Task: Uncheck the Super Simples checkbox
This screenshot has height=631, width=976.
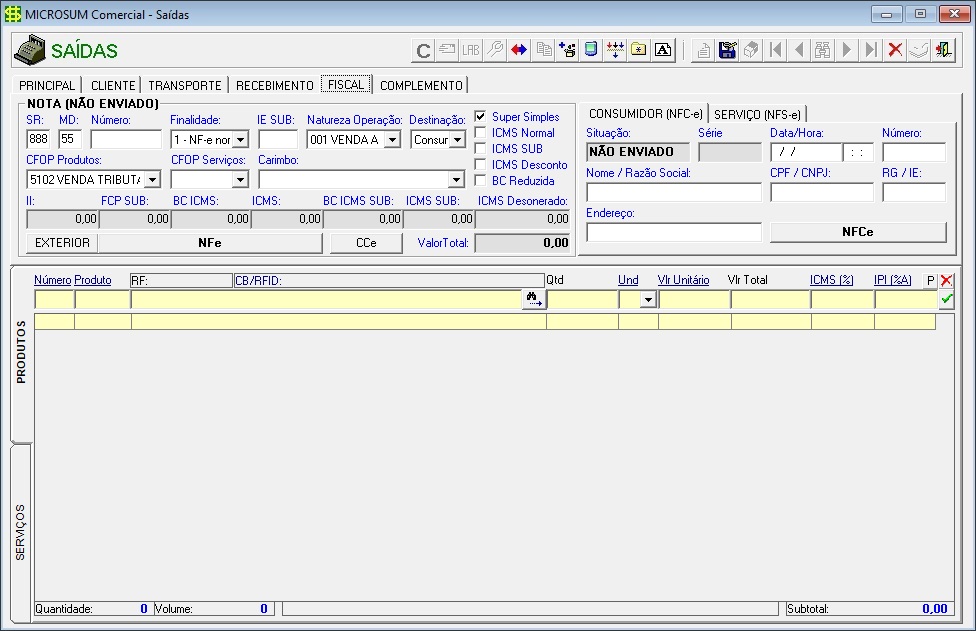Action: pyautogui.click(x=481, y=117)
